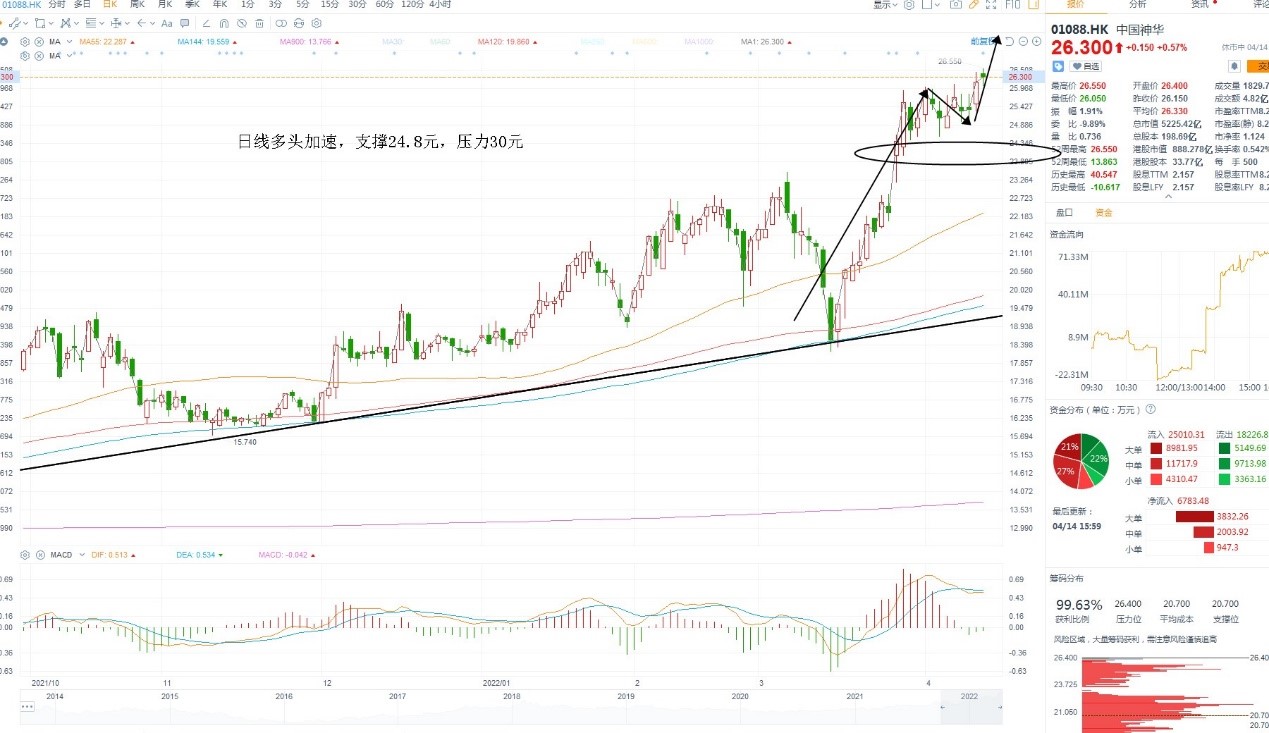Toggle the orange side panel icon
This screenshot has height=733, width=1269.
[x=1034, y=5]
